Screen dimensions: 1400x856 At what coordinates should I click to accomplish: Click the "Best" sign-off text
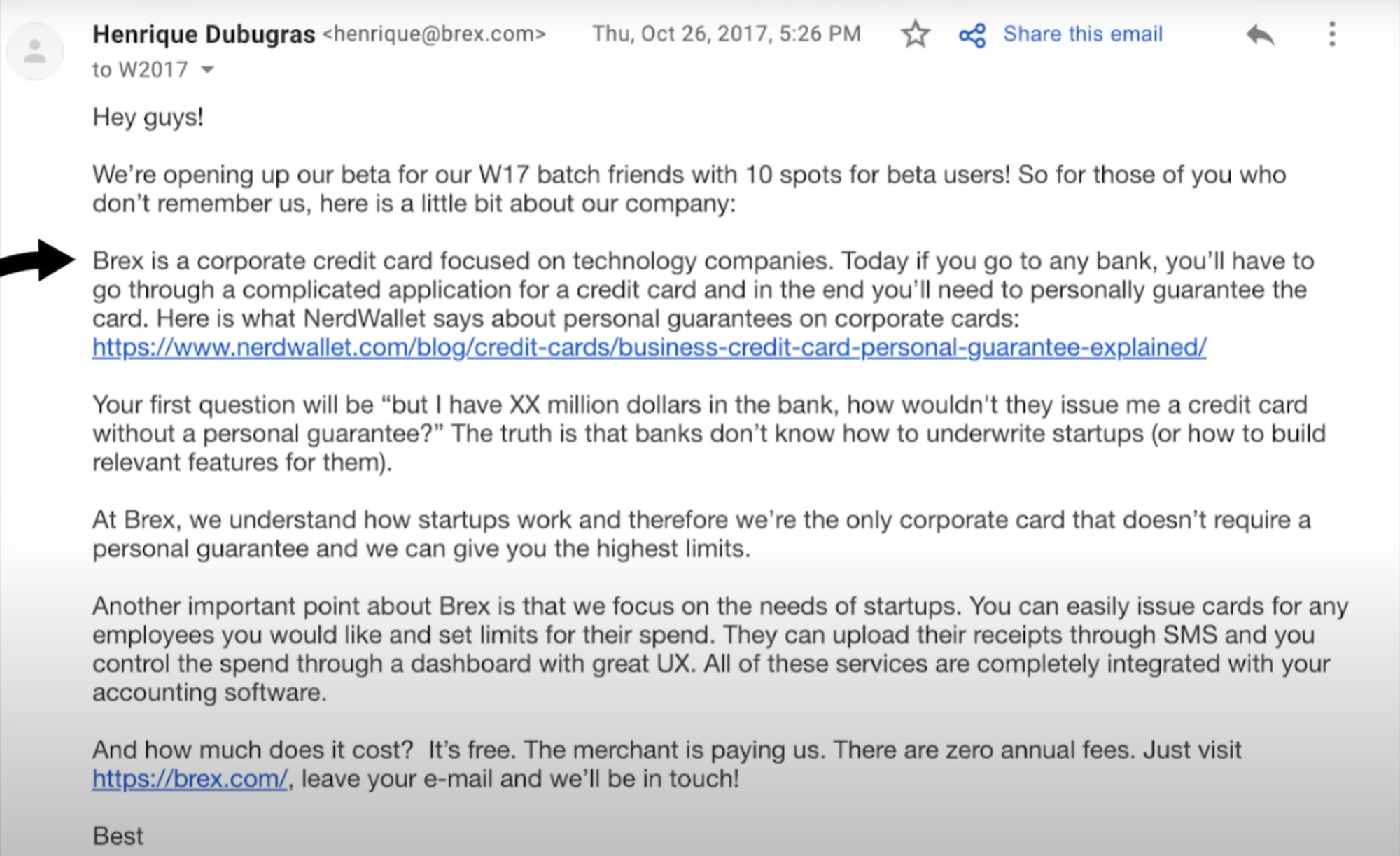118,836
